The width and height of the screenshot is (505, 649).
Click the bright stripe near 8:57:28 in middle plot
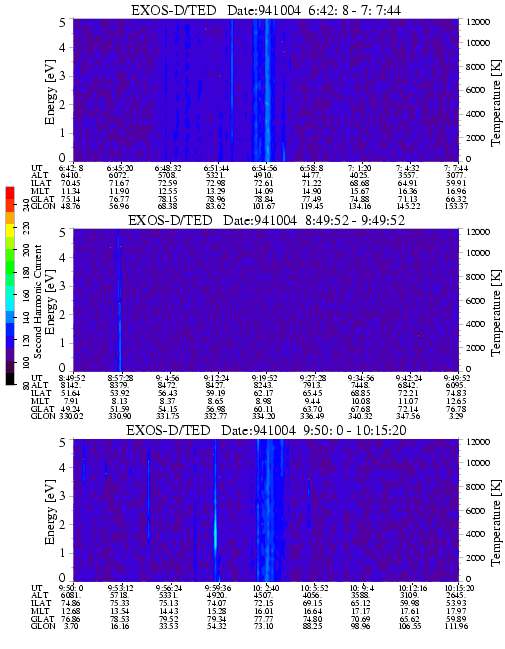[119, 300]
